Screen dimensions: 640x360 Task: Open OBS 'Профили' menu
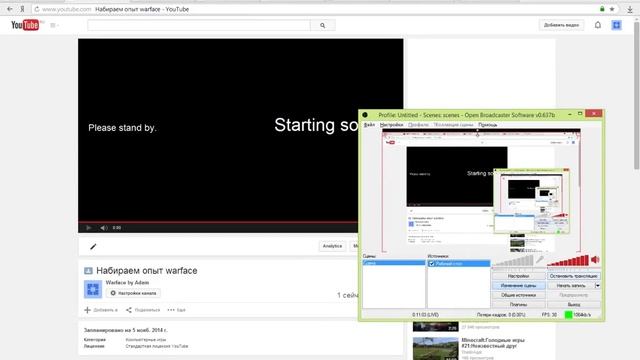coord(418,125)
